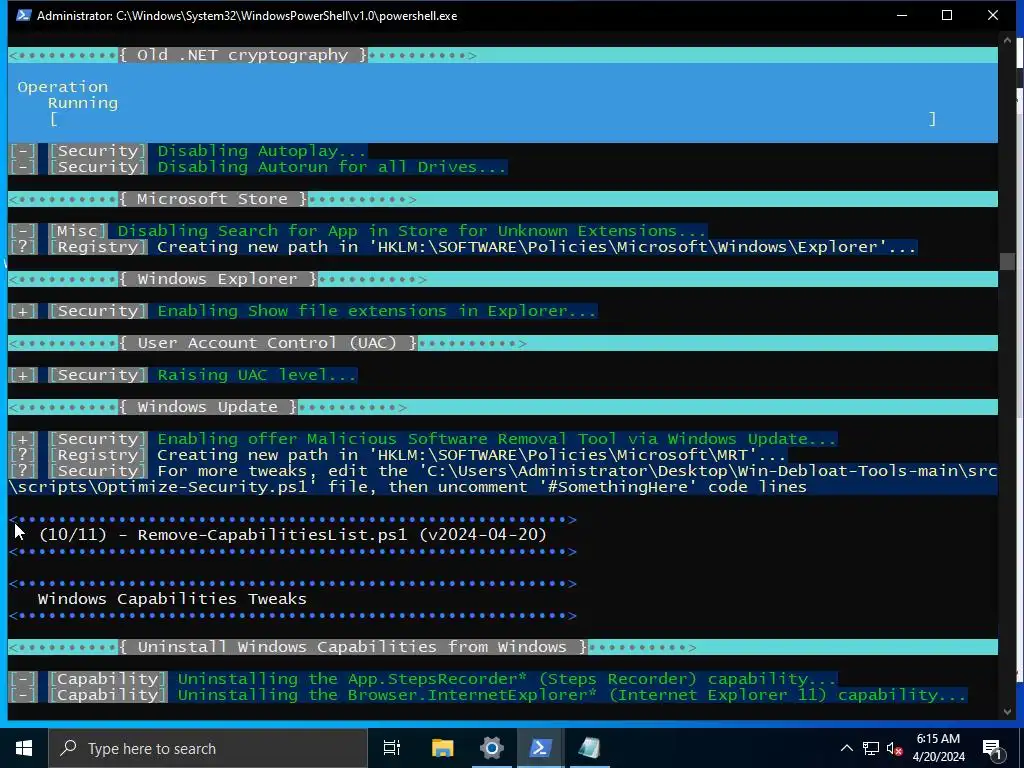Click the search magnifier icon in the taskbar

pyautogui.click(x=68, y=748)
